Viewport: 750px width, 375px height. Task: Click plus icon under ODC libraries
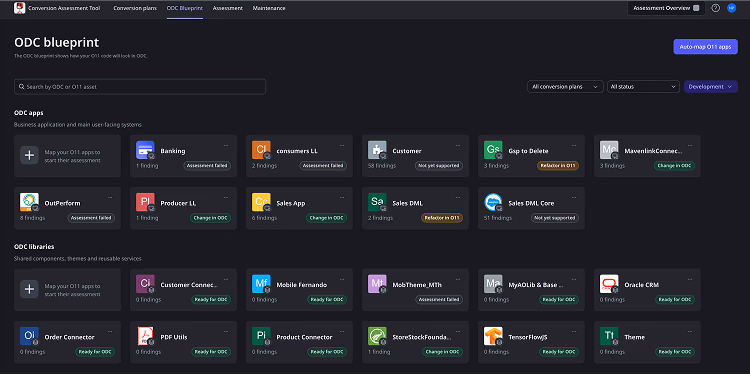pyautogui.click(x=29, y=290)
